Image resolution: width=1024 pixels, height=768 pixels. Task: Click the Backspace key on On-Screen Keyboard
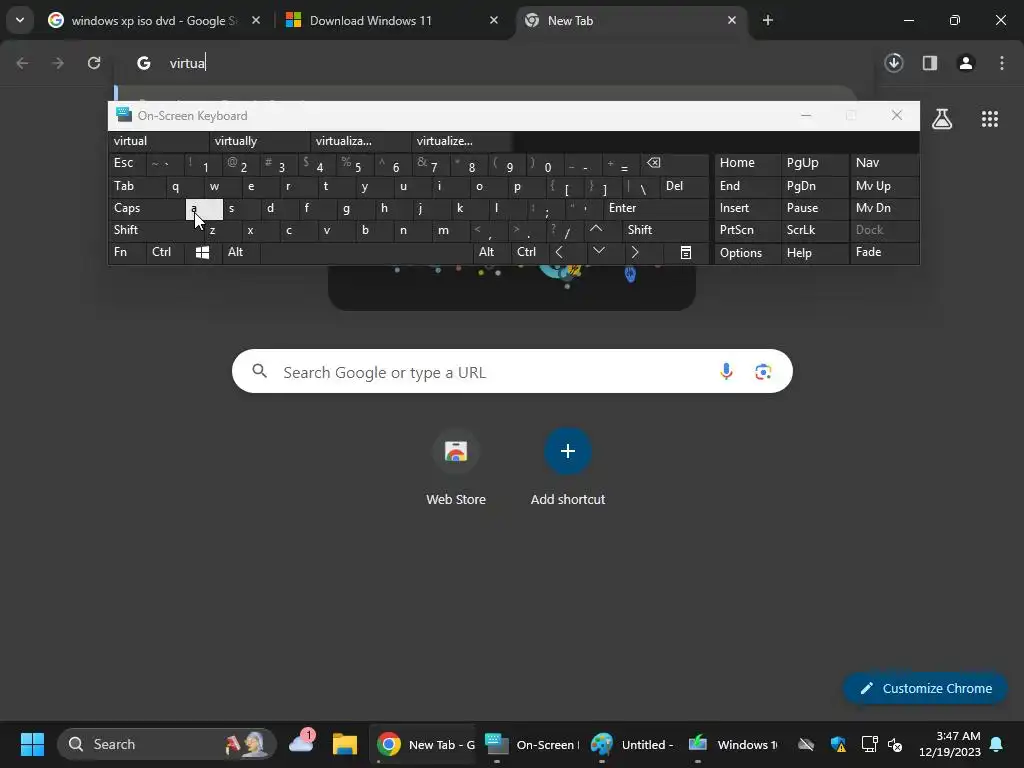coord(675,163)
